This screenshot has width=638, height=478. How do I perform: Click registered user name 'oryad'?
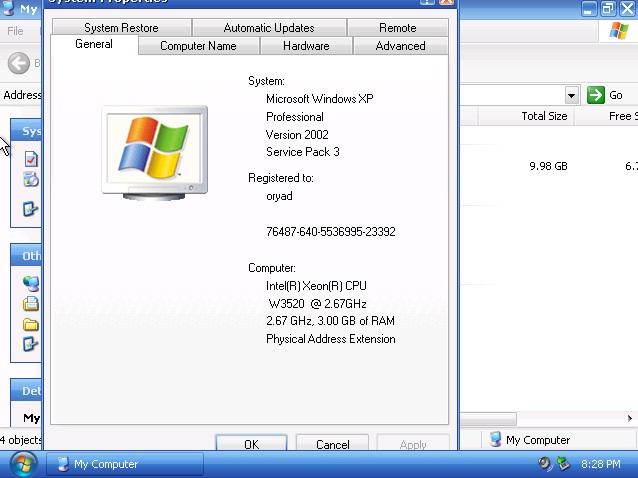pyautogui.click(x=279, y=196)
